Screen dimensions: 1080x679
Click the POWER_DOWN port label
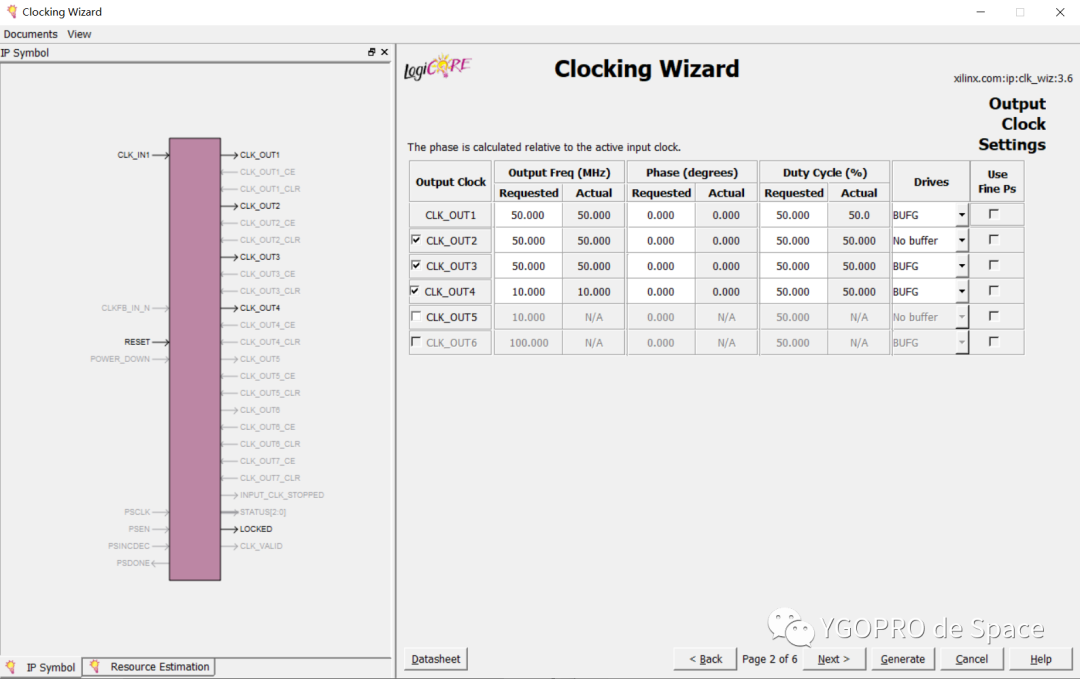tap(120, 359)
